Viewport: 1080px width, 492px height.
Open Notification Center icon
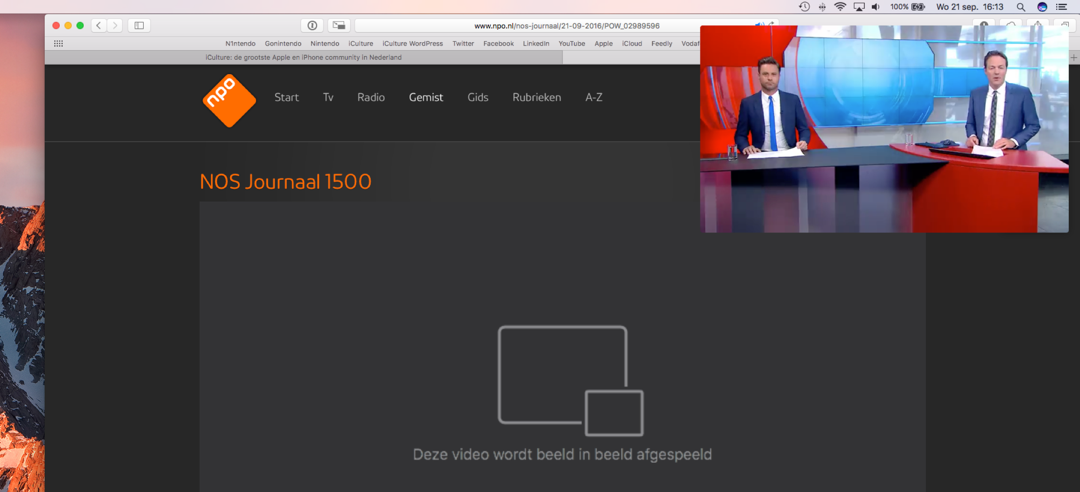[1061, 7]
